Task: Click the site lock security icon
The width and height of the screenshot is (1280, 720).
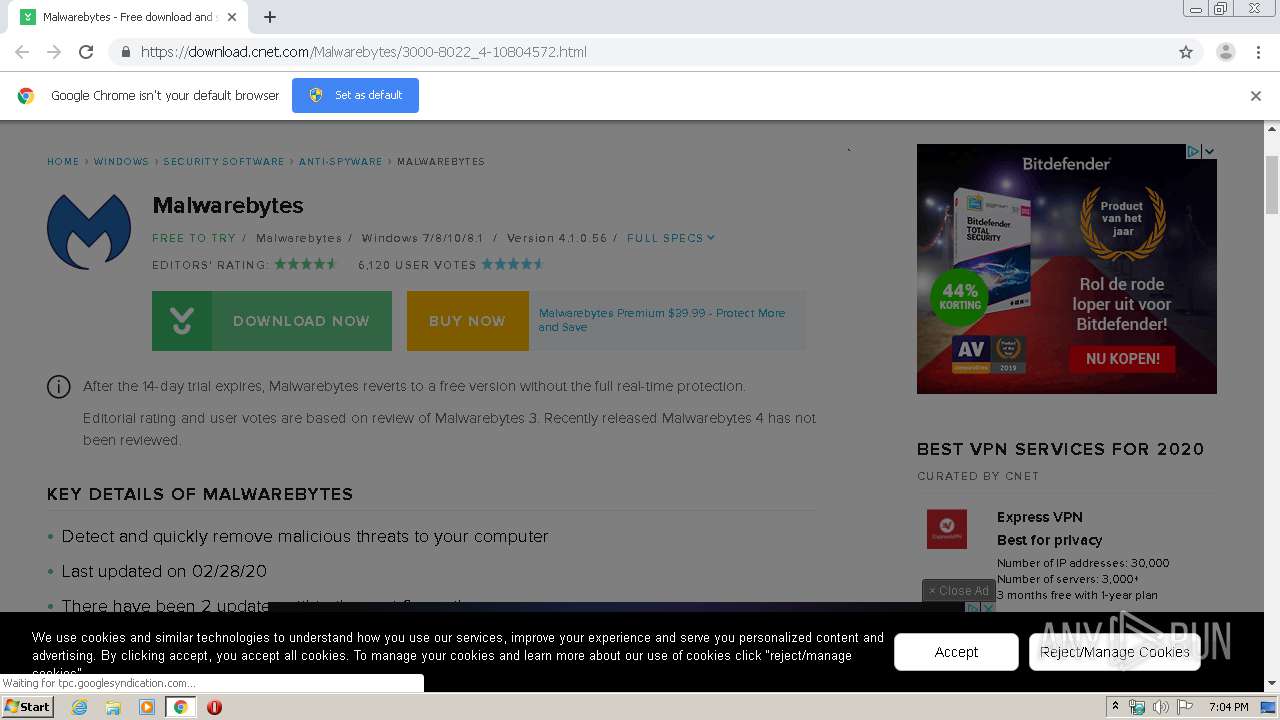Action: 125,52
